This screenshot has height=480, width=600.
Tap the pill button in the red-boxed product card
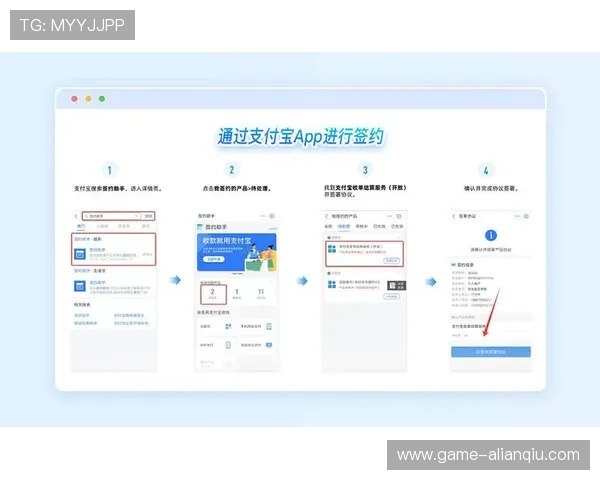[x=391, y=261]
